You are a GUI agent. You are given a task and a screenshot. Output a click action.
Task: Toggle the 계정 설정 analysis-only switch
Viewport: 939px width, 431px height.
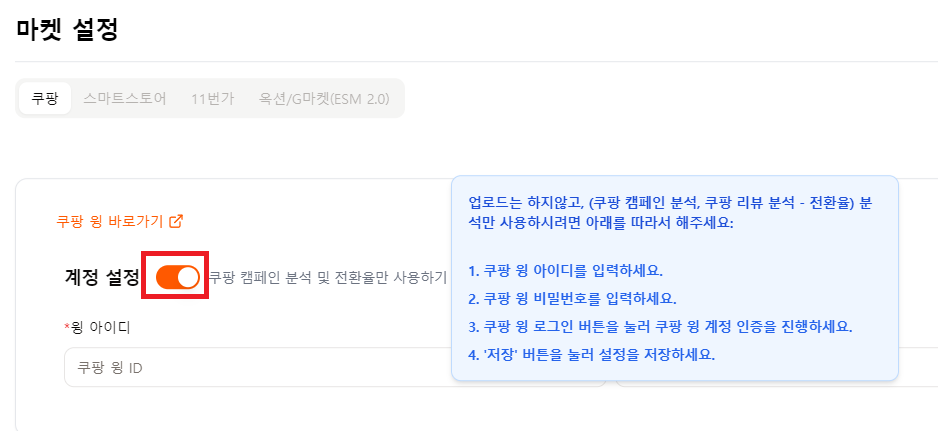pyautogui.click(x=177, y=277)
